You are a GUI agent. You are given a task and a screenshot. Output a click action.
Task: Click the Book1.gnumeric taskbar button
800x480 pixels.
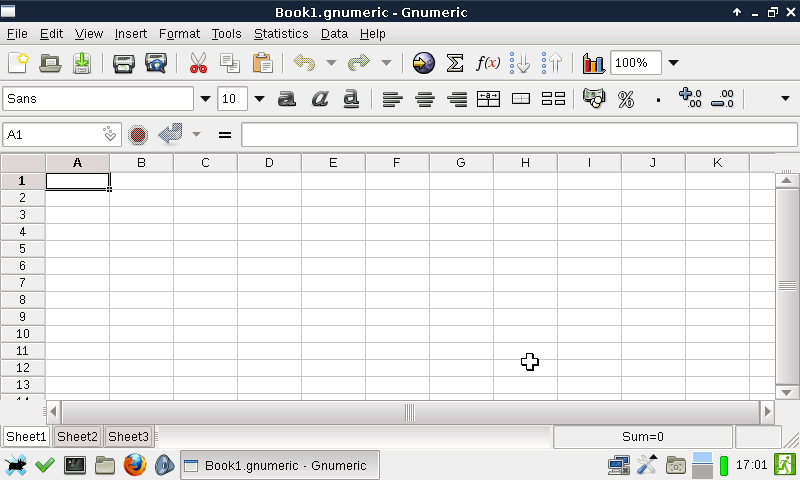click(x=274, y=465)
